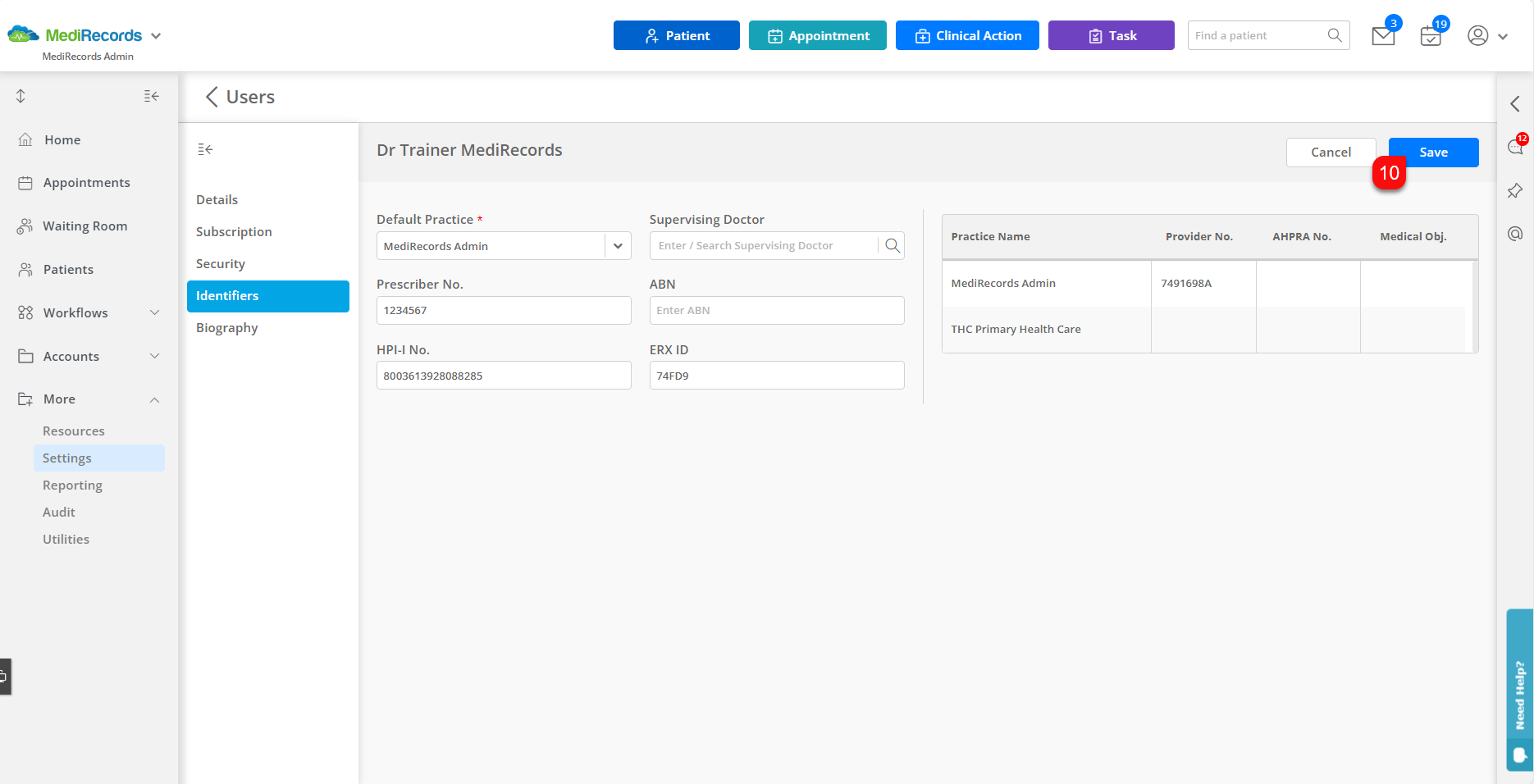Expand the Workflows menu chevron
1534x784 pixels.
[x=154, y=312]
